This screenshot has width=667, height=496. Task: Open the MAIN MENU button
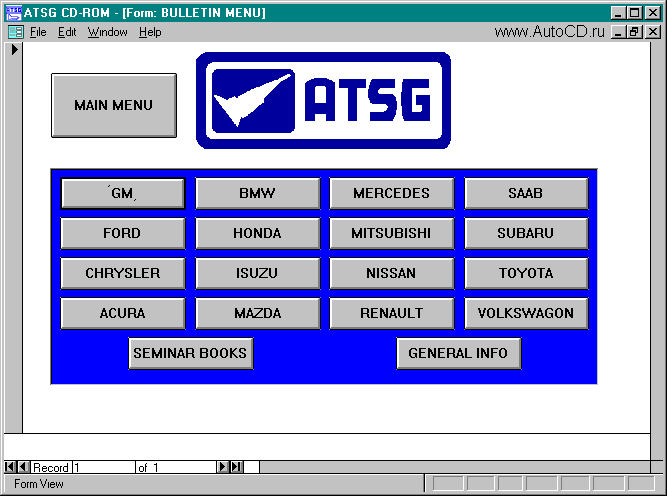[114, 105]
